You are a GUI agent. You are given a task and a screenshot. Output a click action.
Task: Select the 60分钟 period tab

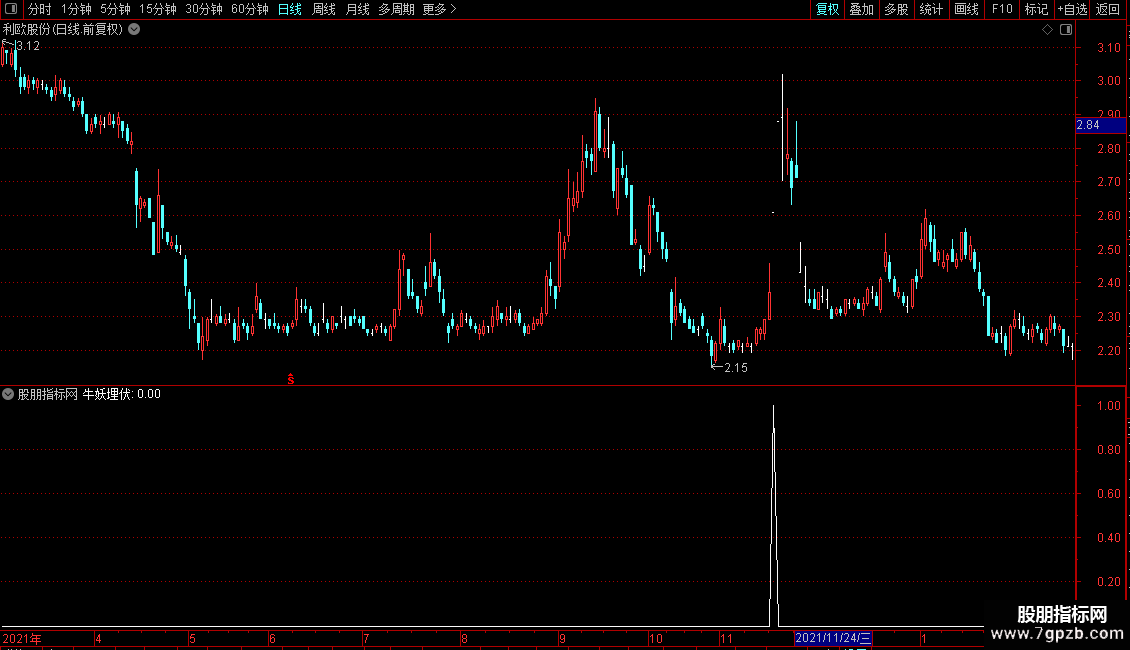(250, 9)
